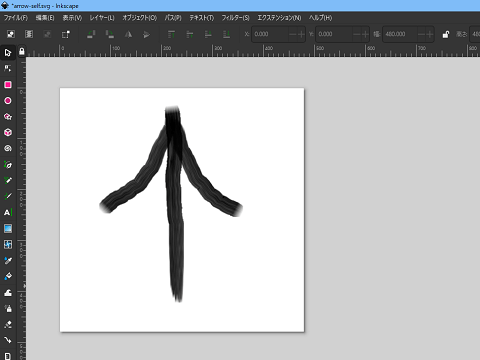
Task: Open the オブジェクト(O) menu
Action: pos(140,18)
